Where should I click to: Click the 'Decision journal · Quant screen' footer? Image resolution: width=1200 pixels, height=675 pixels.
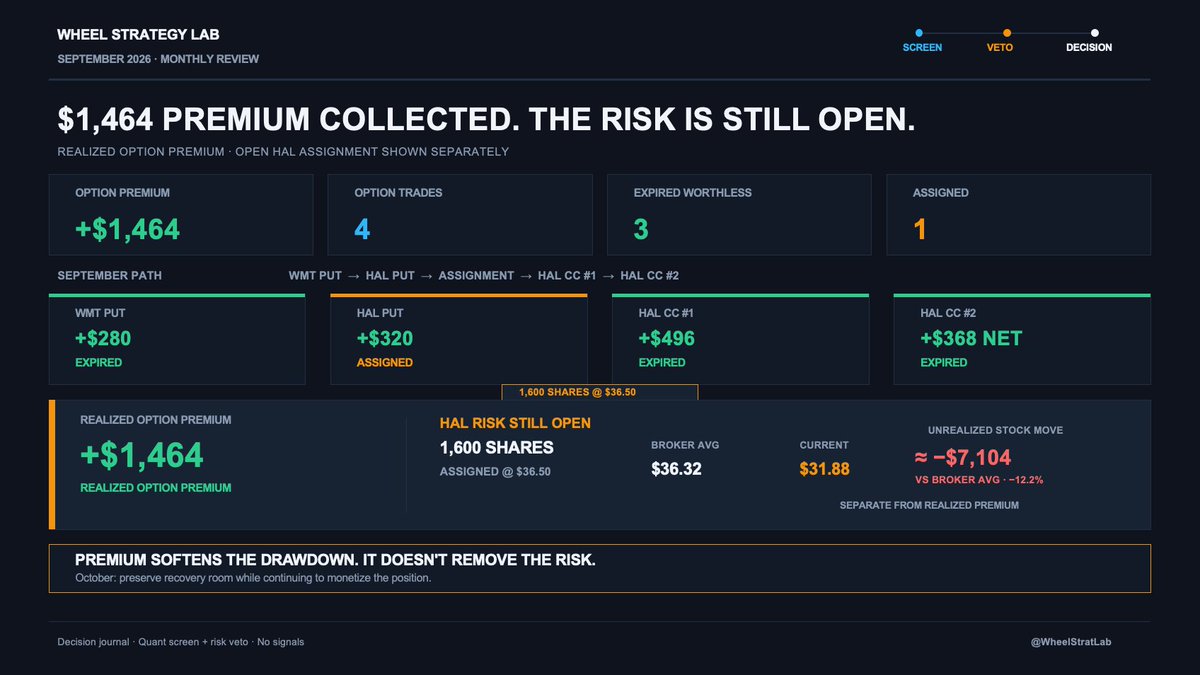(x=181, y=642)
